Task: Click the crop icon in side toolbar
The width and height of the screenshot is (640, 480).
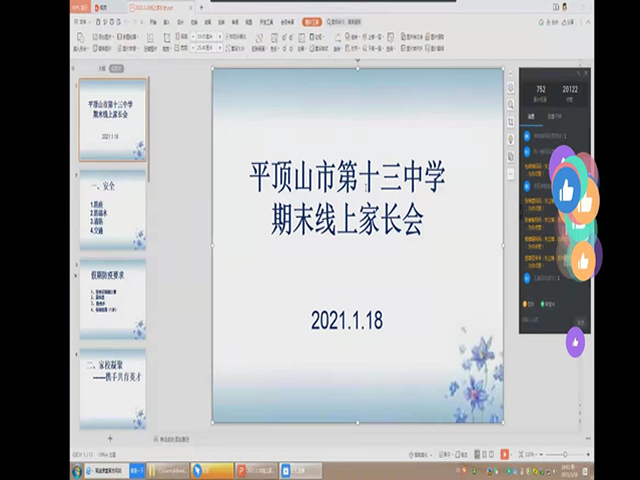Action: coord(511,119)
